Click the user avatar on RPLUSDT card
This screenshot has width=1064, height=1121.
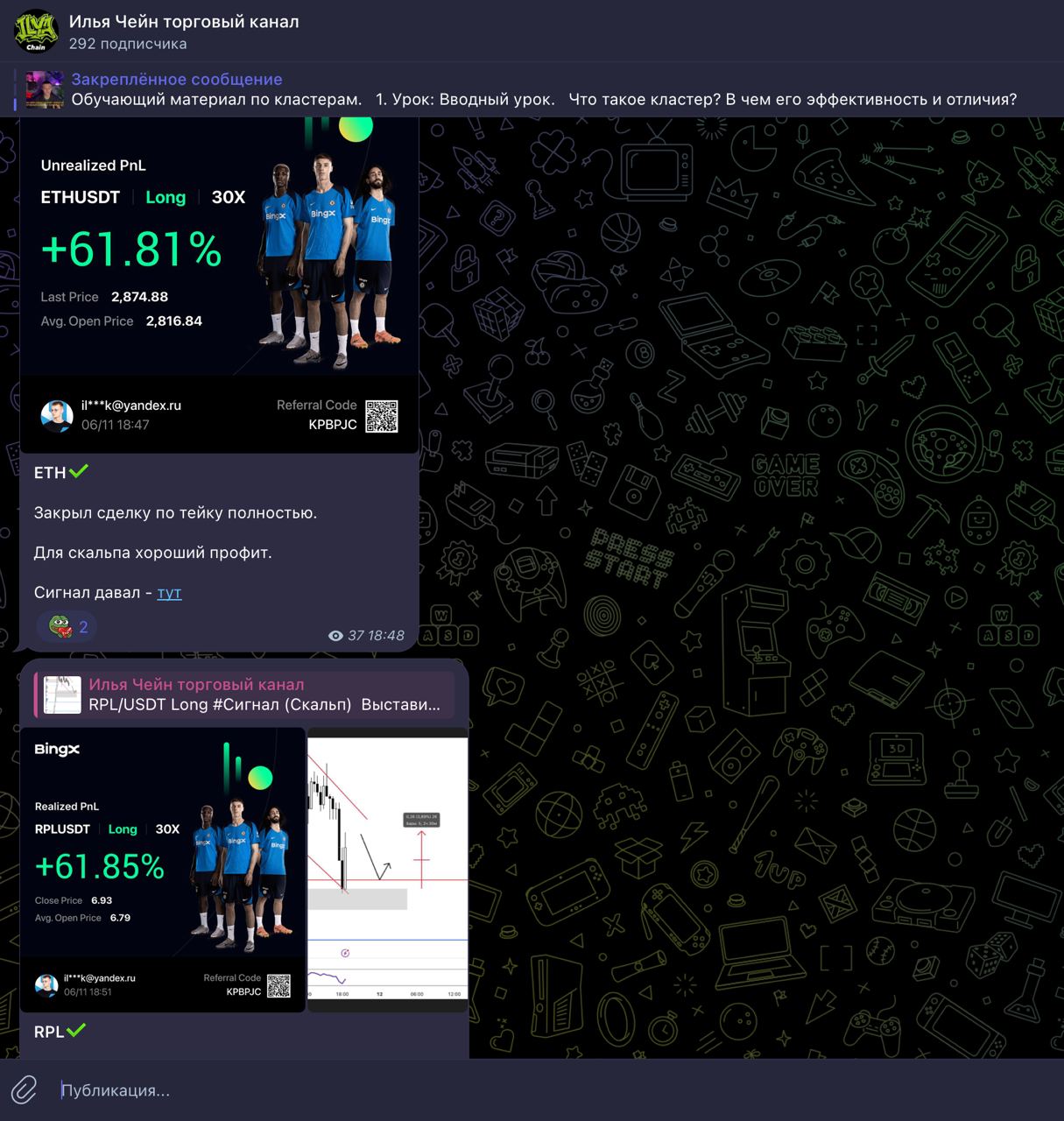tap(46, 985)
